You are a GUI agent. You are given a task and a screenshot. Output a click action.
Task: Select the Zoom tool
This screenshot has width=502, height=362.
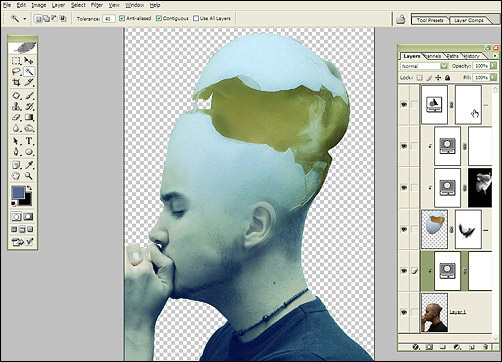[x=29, y=176]
